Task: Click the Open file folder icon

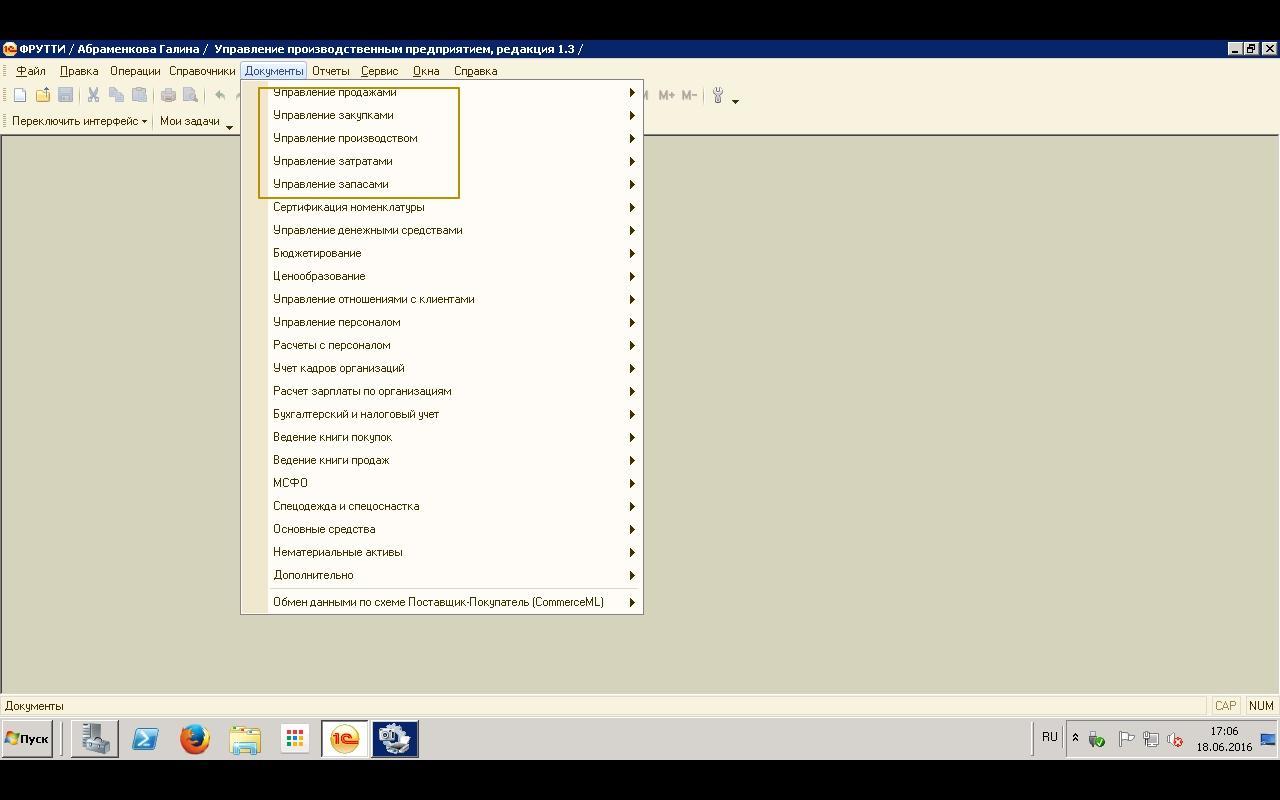Action: 43,95
